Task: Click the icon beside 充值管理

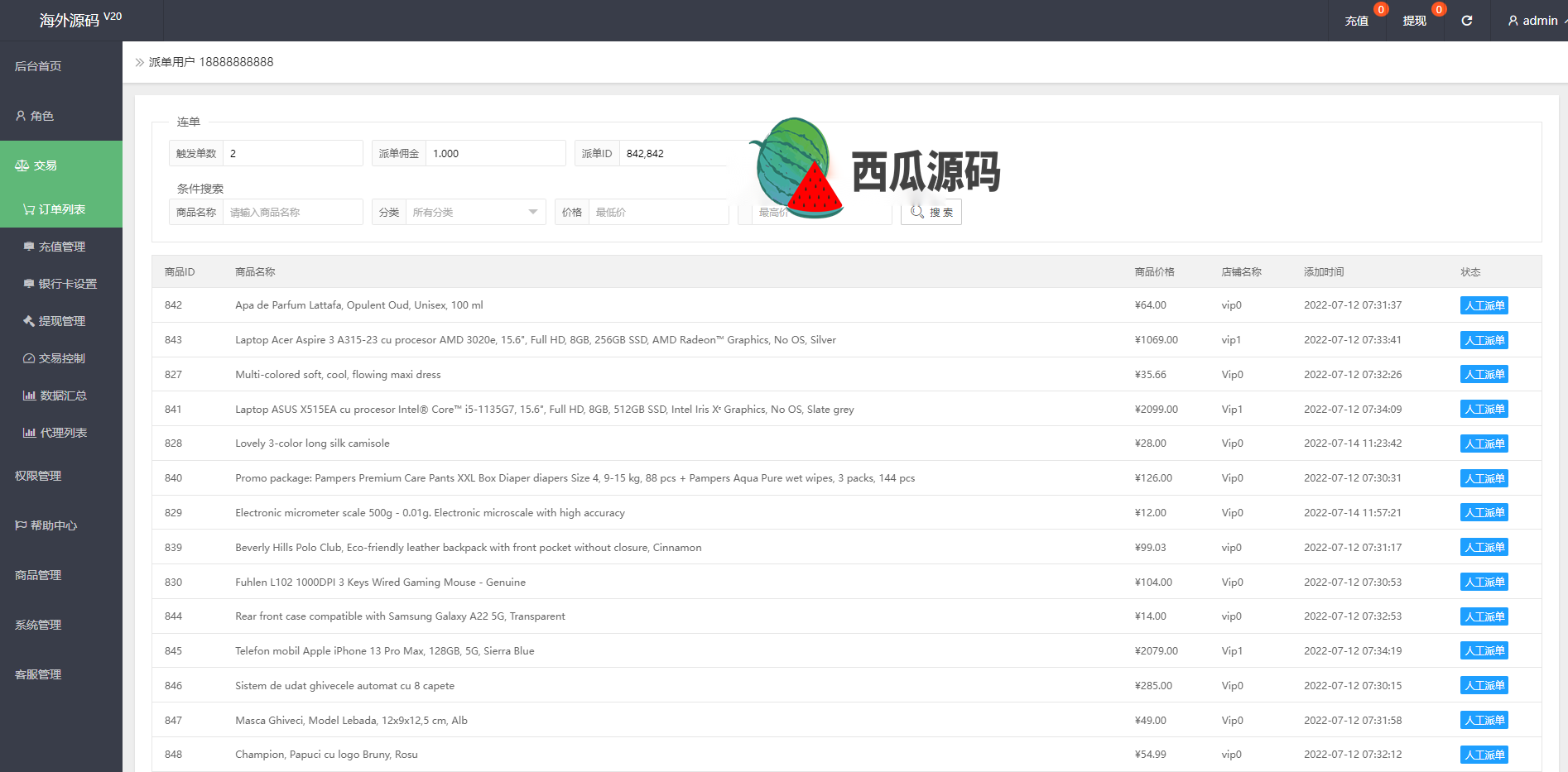Action: (29, 247)
